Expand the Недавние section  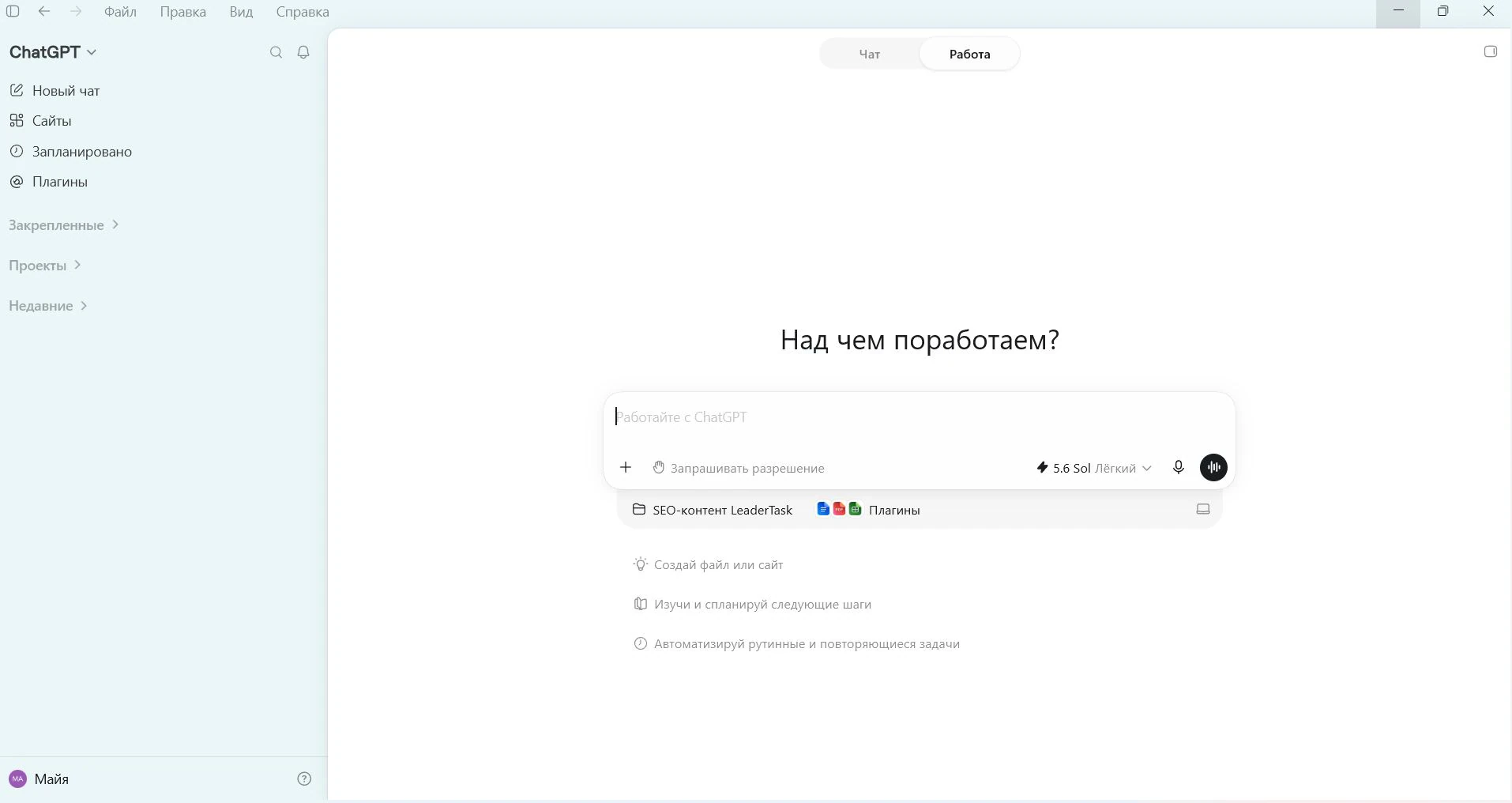[x=48, y=306]
